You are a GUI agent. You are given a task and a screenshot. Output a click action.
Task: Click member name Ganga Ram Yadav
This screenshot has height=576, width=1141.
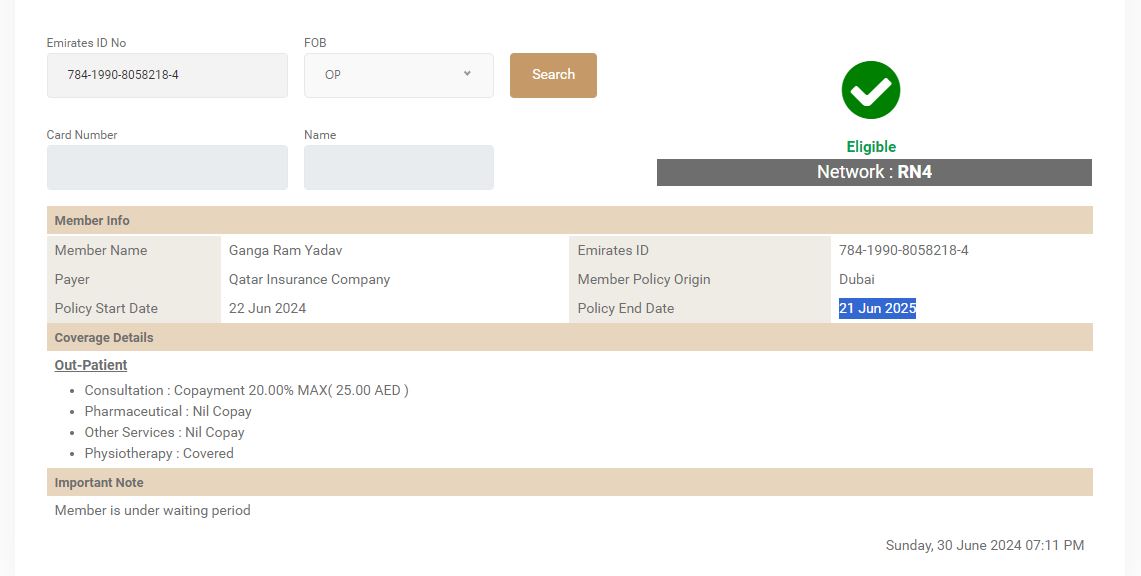click(x=285, y=250)
